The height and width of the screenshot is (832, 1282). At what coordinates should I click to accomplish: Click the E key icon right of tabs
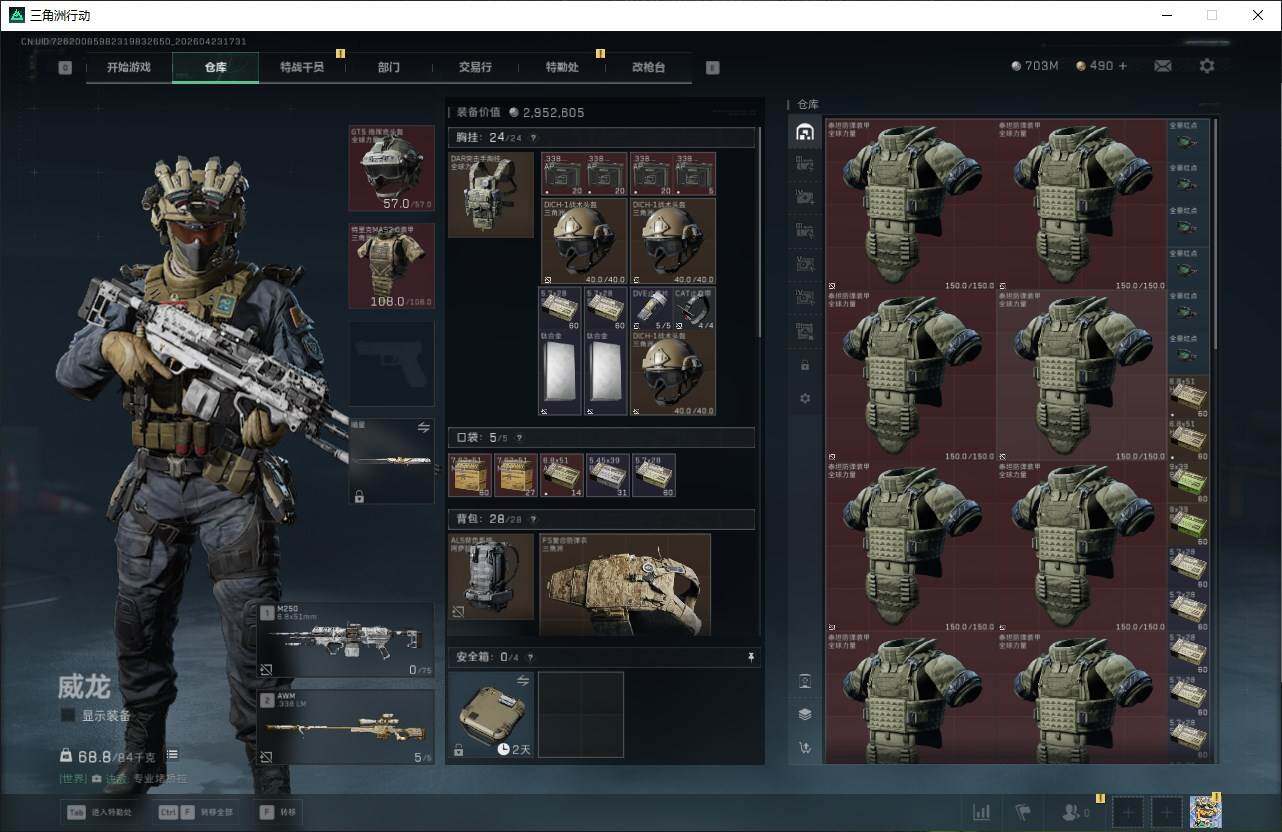712,68
